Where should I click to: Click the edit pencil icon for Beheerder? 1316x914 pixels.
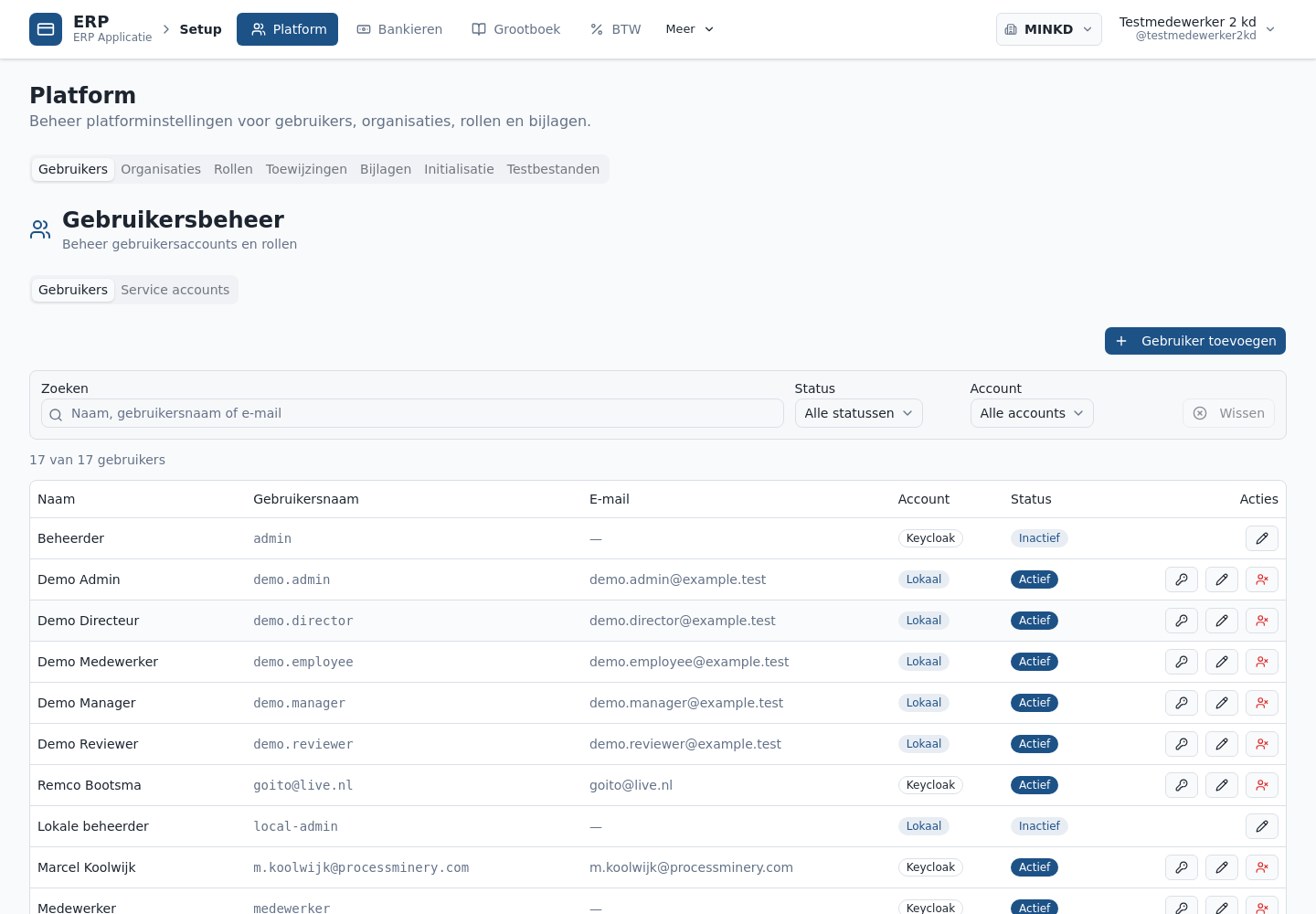pyautogui.click(x=1261, y=538)
